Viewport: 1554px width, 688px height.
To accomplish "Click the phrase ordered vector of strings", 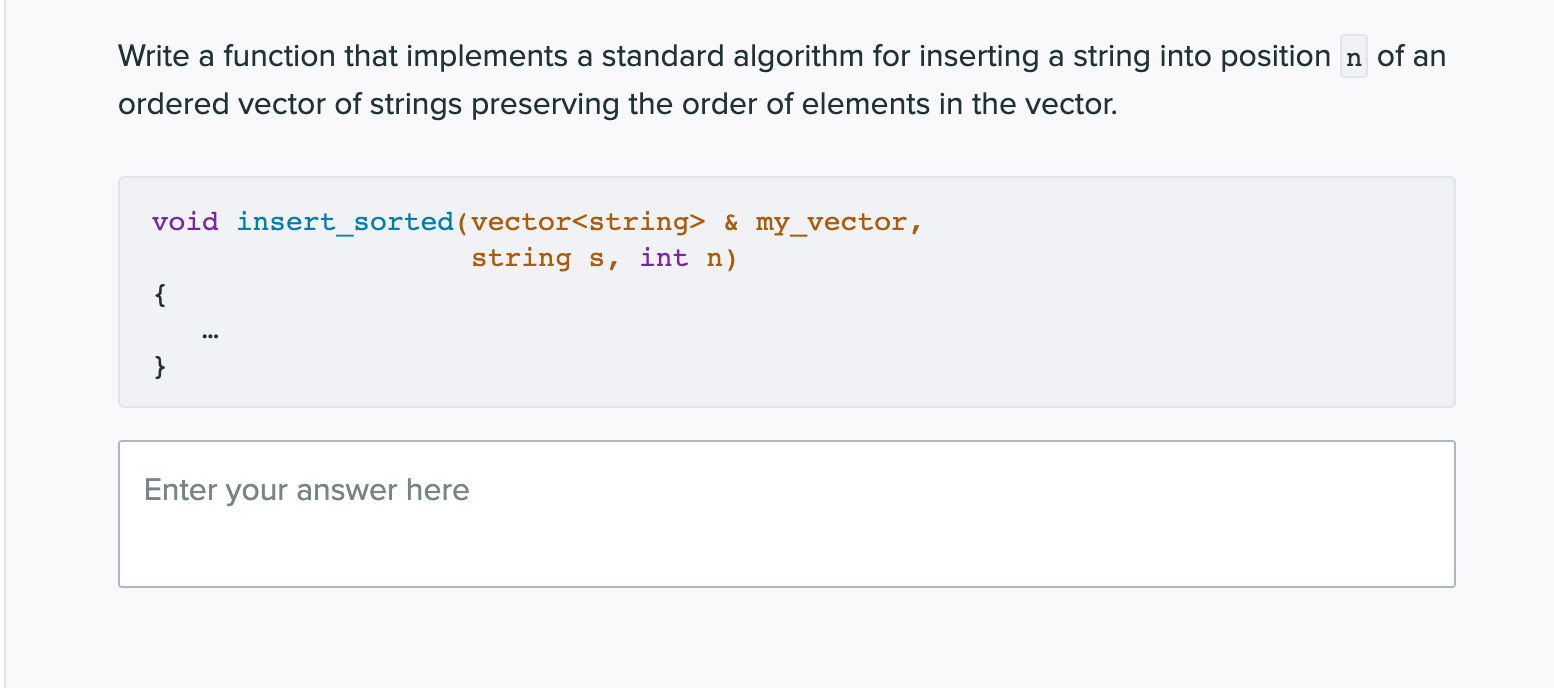I will [x=290, y=103].
